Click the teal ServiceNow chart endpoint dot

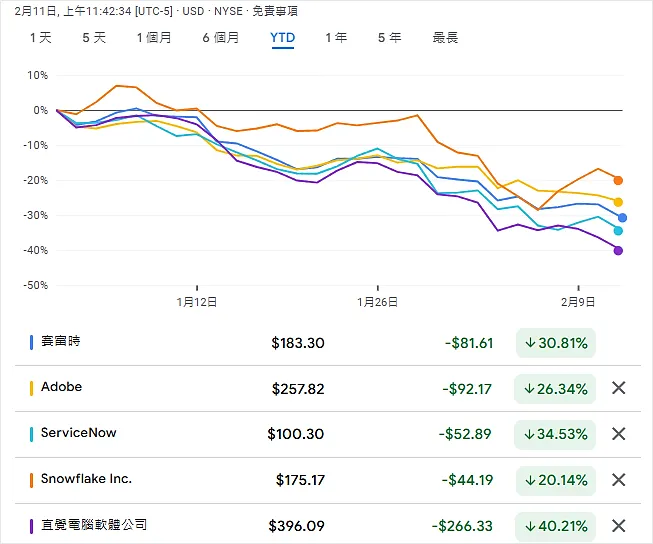pos(618,231)
